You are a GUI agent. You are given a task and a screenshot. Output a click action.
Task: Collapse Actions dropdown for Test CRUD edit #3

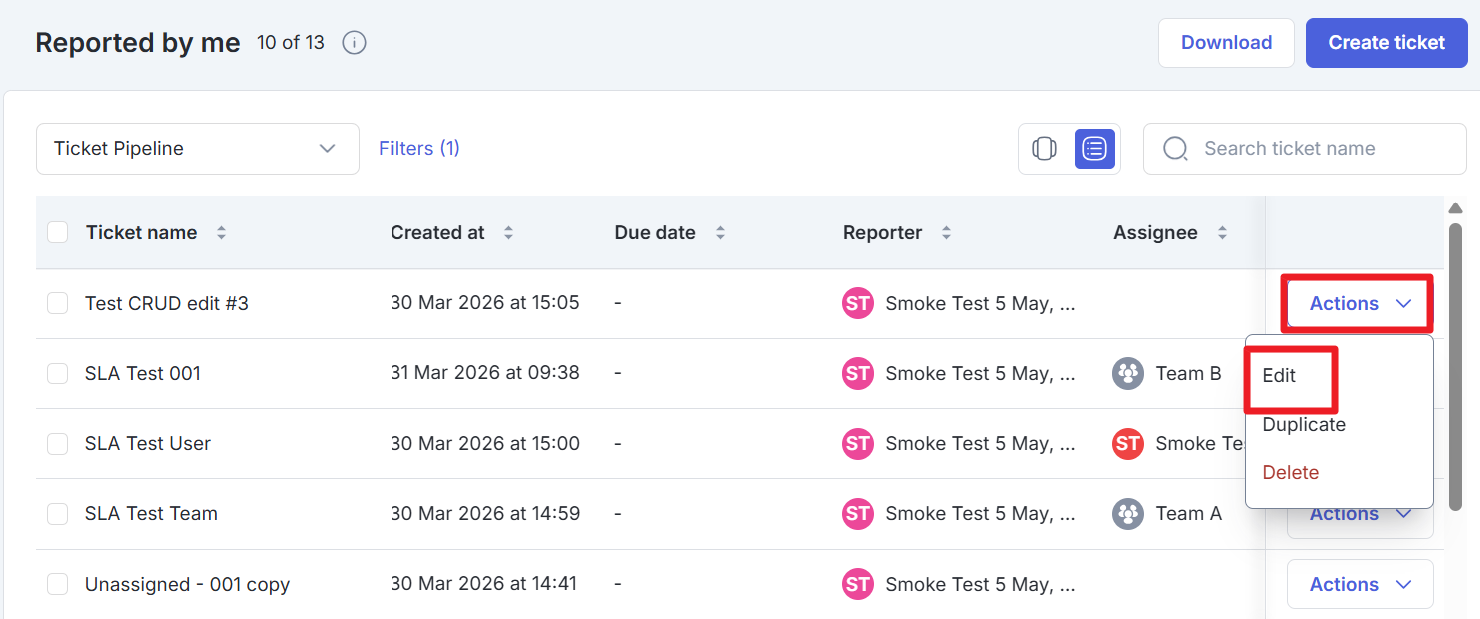1359,303
